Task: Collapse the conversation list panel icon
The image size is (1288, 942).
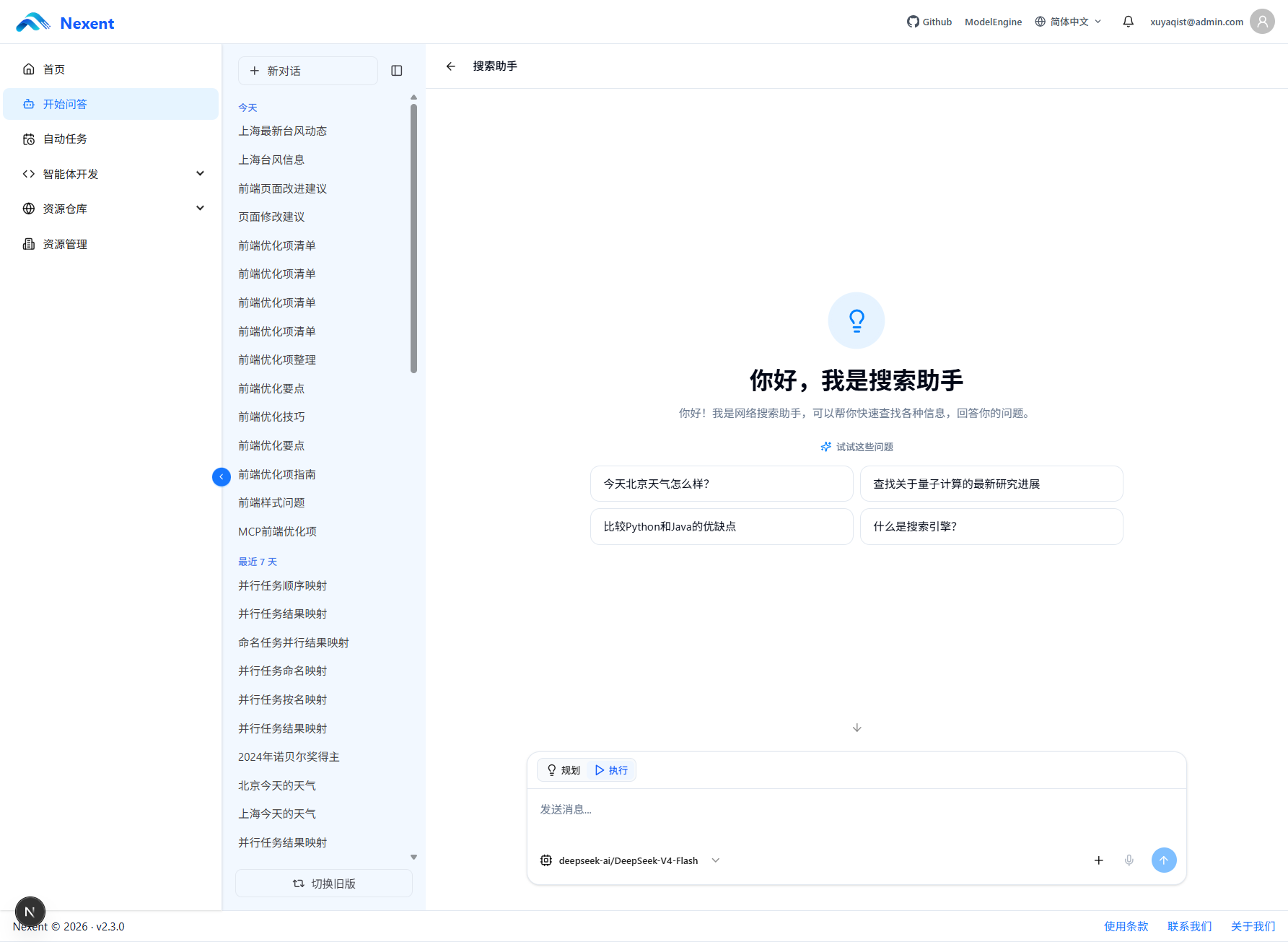Action: (x=397, y=71)
